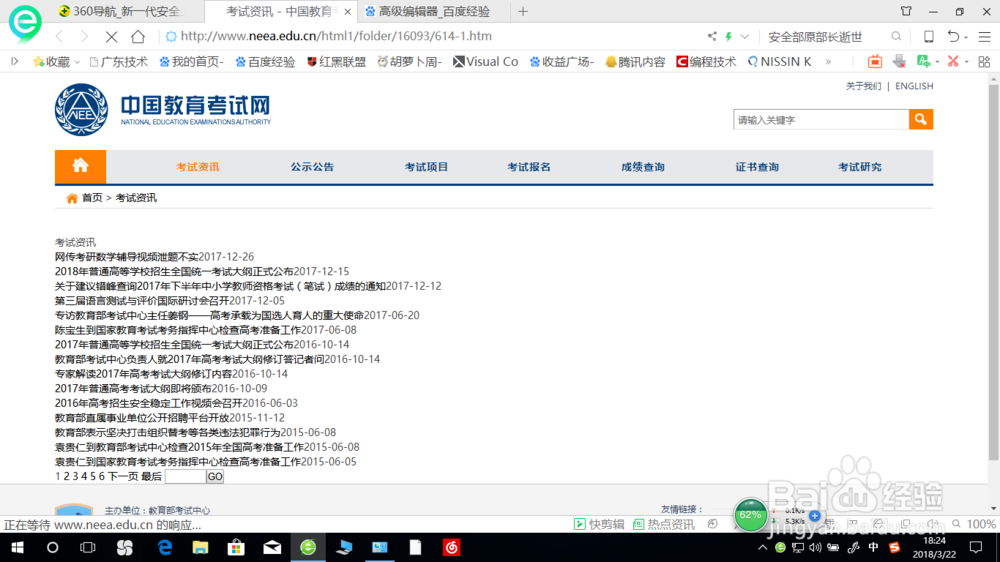
Task: Open 公示公告 navigation menu item
Action: point(312,166)
